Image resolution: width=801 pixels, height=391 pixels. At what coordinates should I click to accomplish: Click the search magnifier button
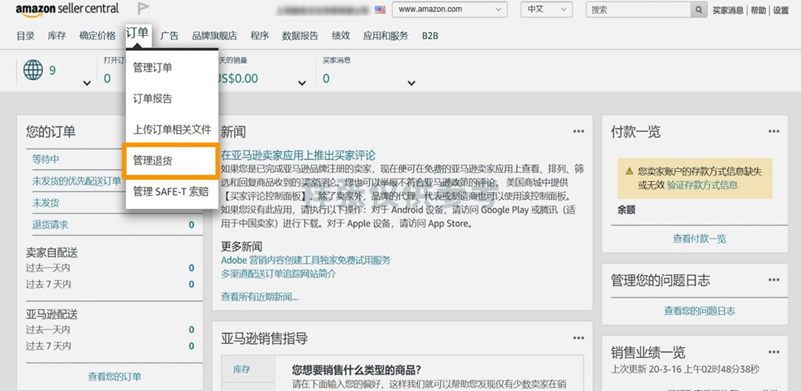pos(698,9)
